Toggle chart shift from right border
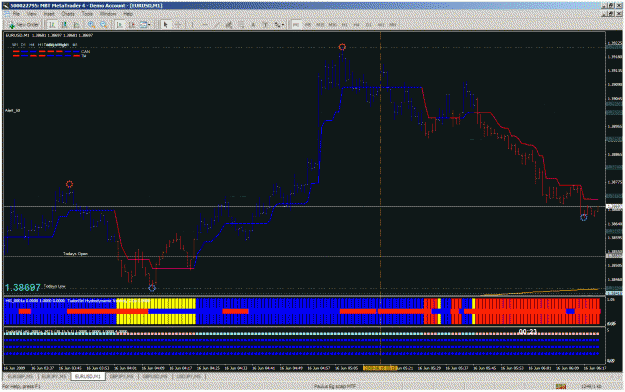Image resolution: width=625 pixels, height=392 pixels. pos(132,25)
